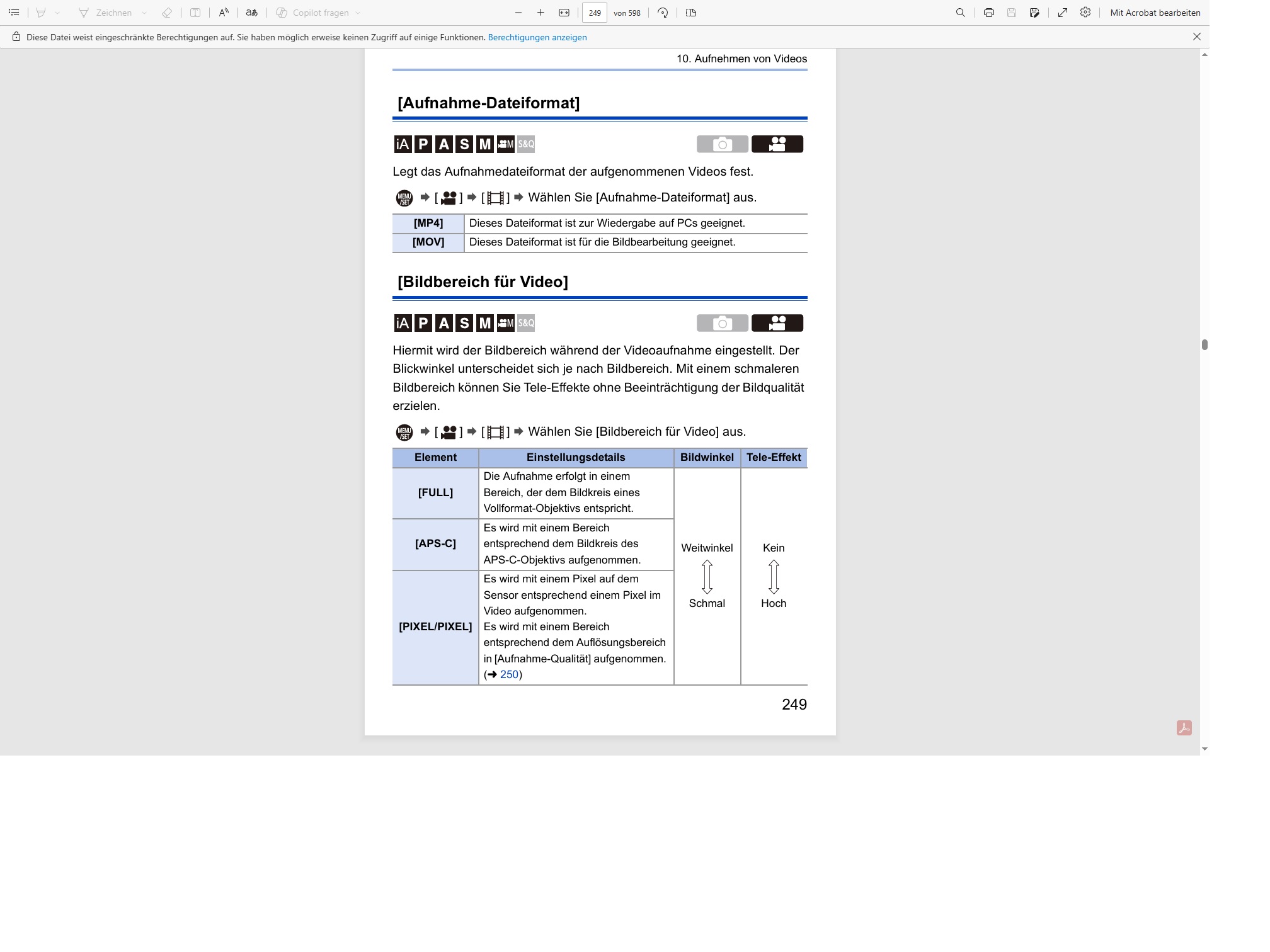
Task: Follow the page 250 reference link
Action: [x=509, y=674]
